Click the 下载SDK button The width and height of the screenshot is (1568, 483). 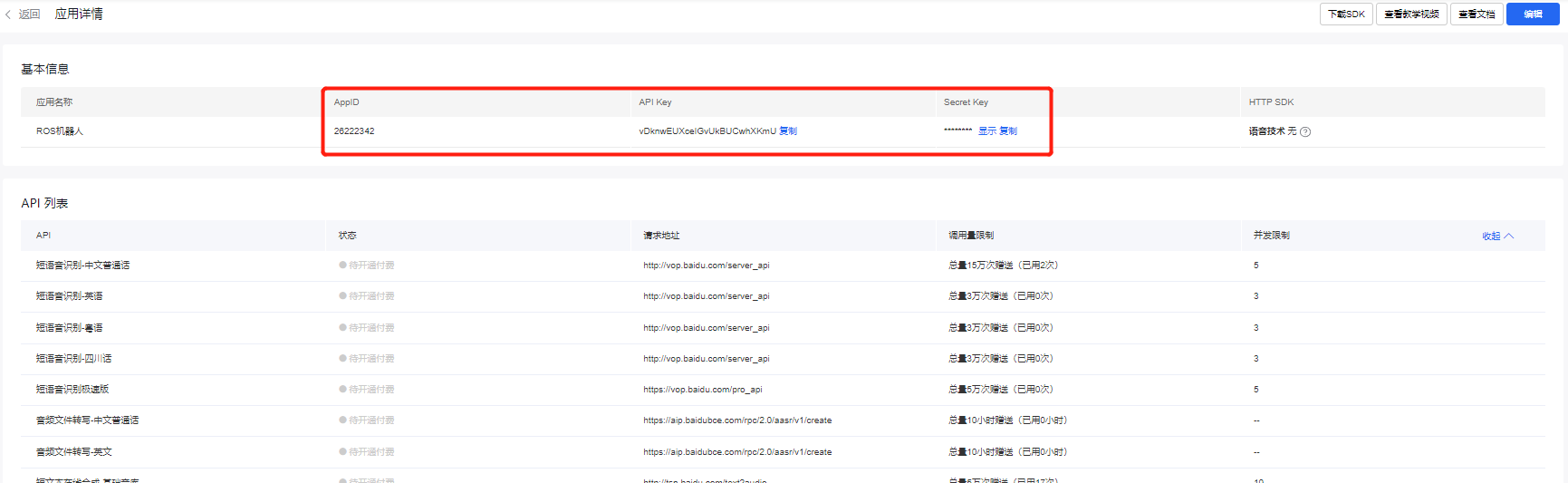[1346, 14]
